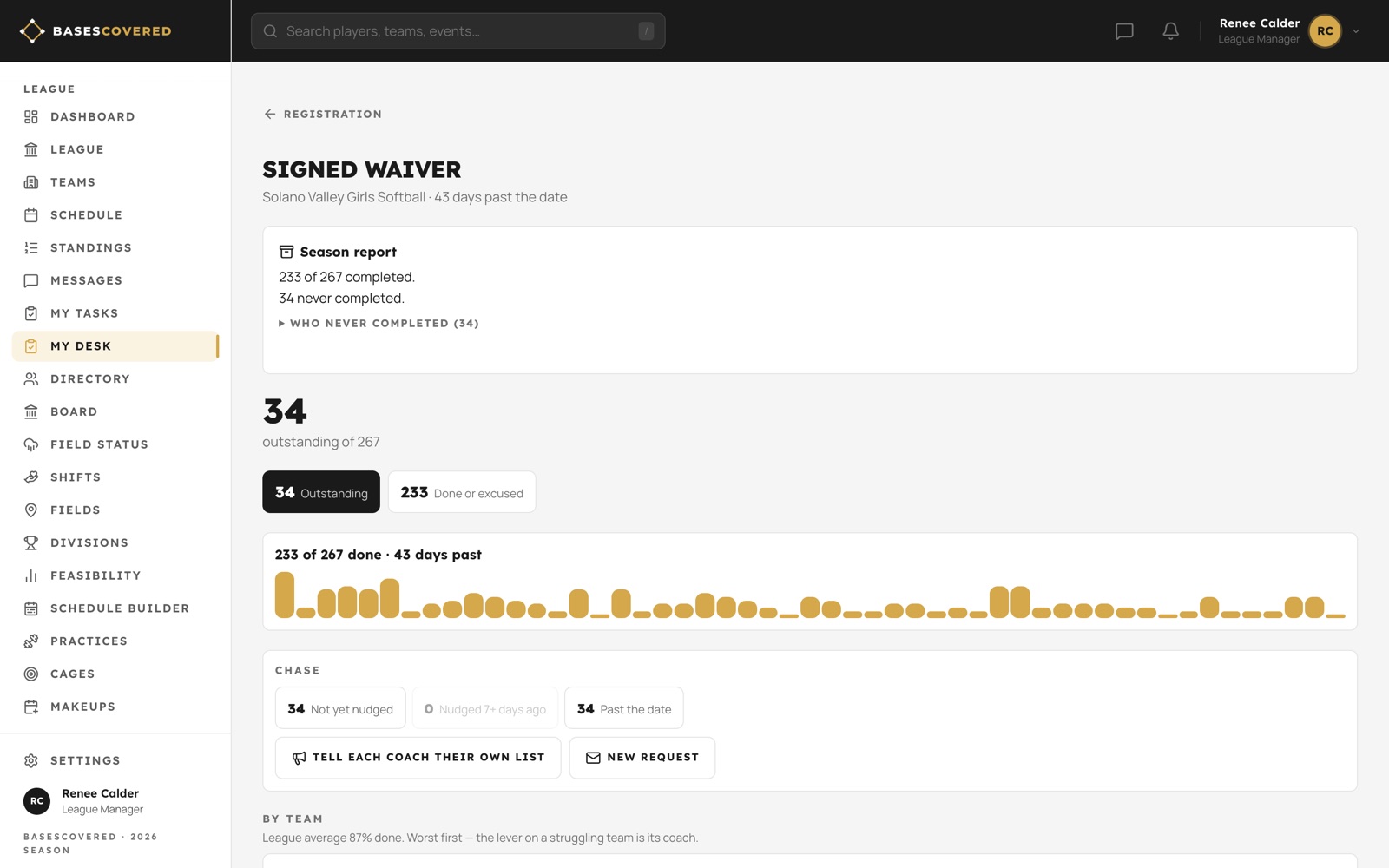Go to Fields in sidebar

point(115,510)
